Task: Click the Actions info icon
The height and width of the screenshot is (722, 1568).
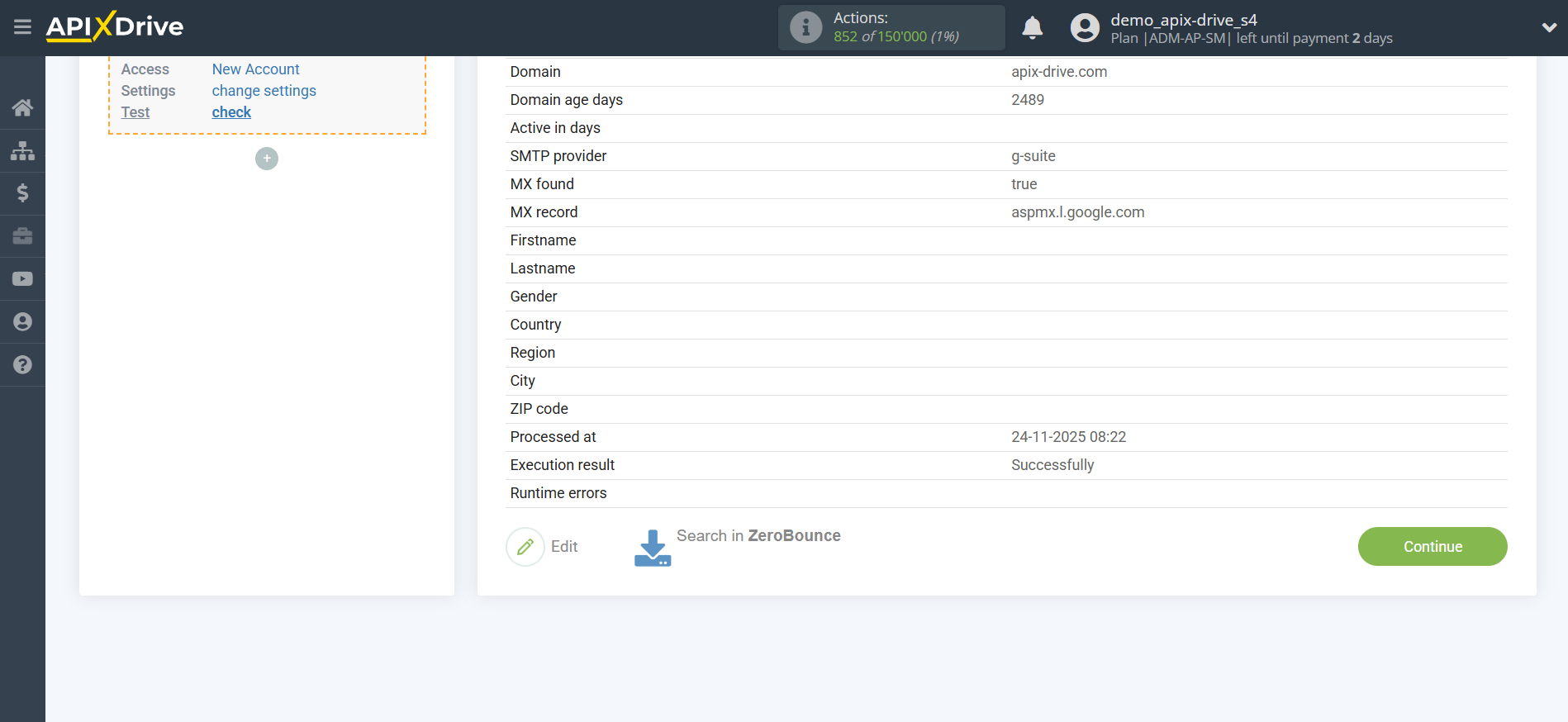Action: pyautogui.click(x=805, y=27)
